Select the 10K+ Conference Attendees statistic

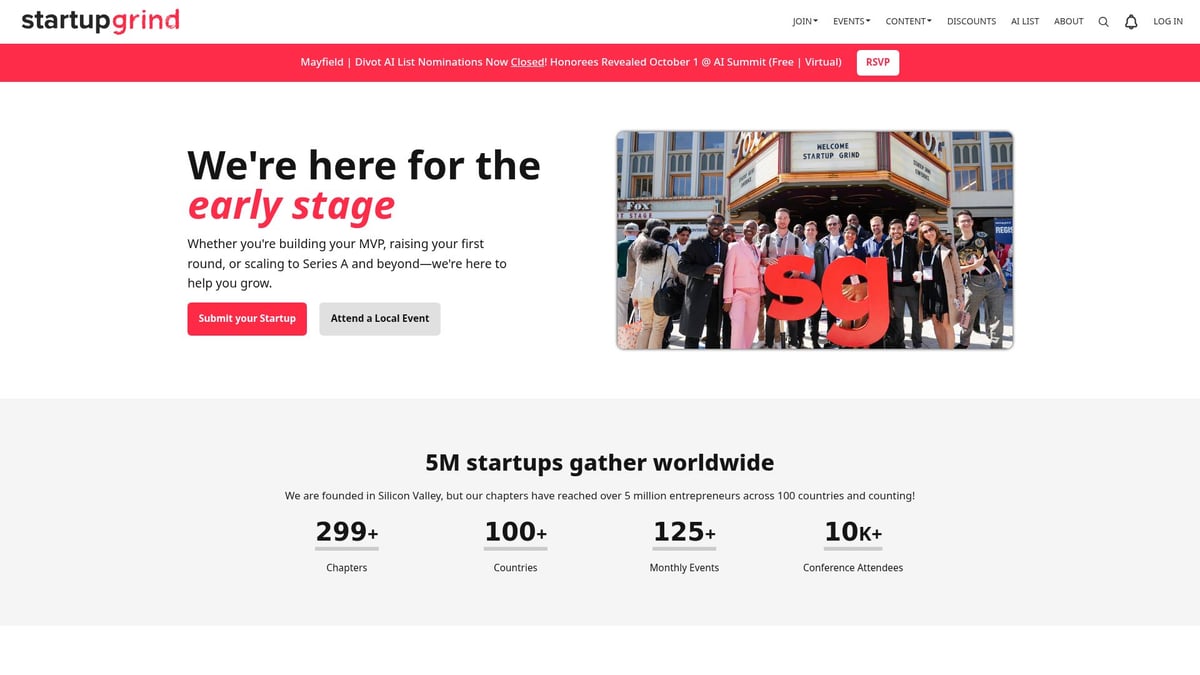pyautogui.click(x=853, y=545)
